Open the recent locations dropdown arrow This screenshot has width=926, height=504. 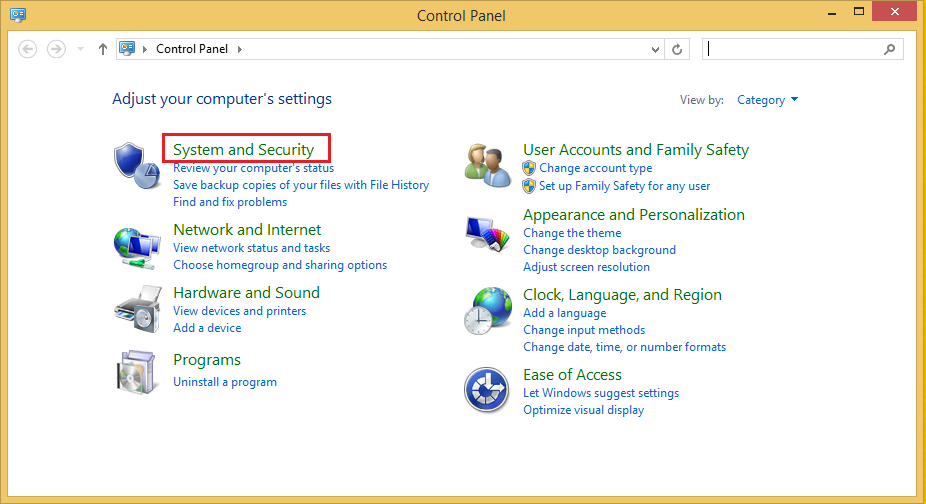(81, 49)
